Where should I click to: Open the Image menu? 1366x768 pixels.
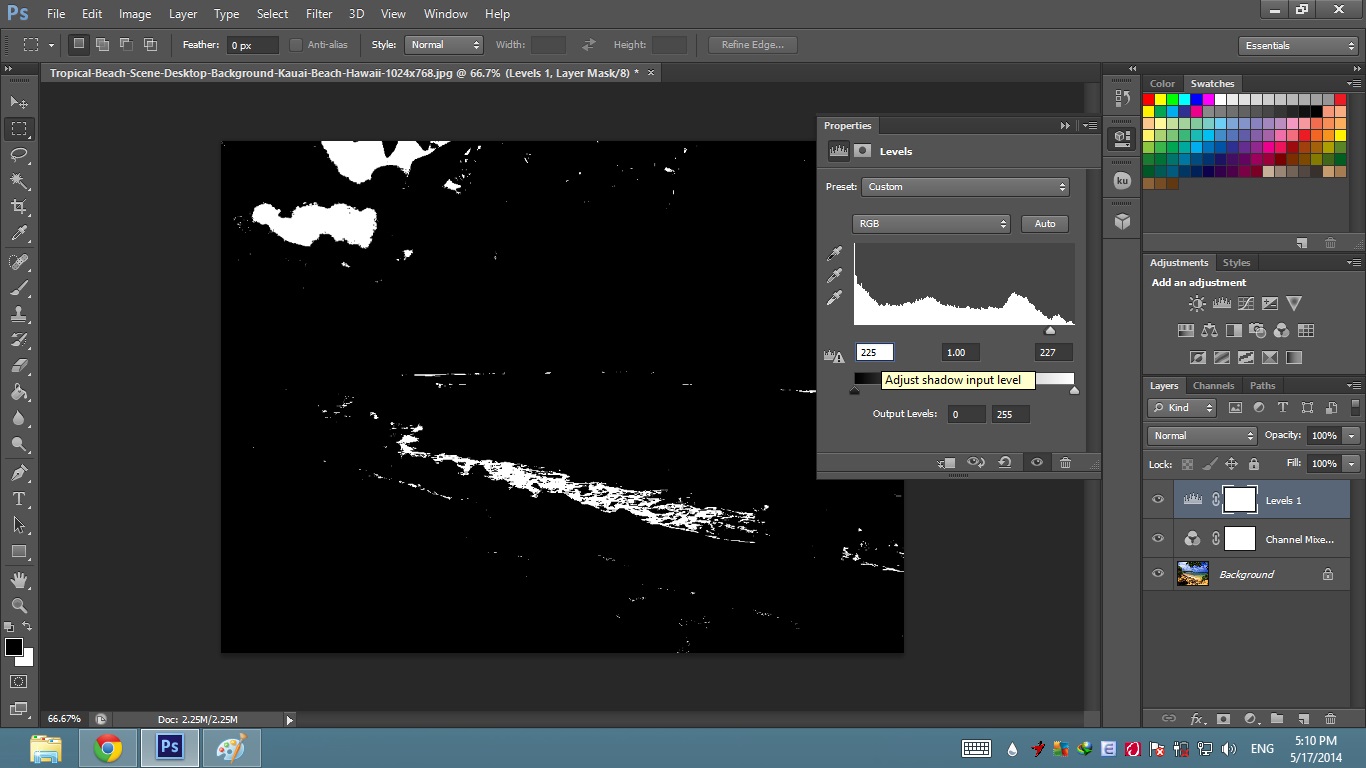coord(135,14)
